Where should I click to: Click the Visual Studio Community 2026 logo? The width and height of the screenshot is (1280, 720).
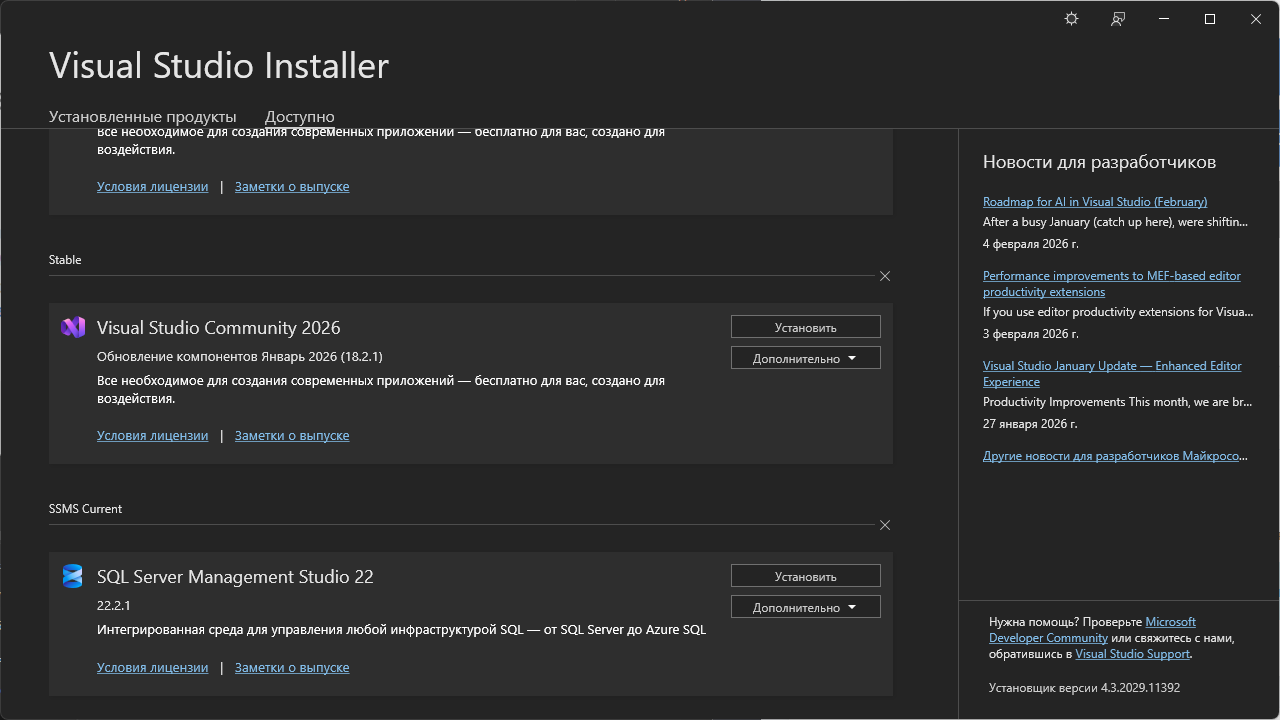pyautogui.click(x=72, y=327)
